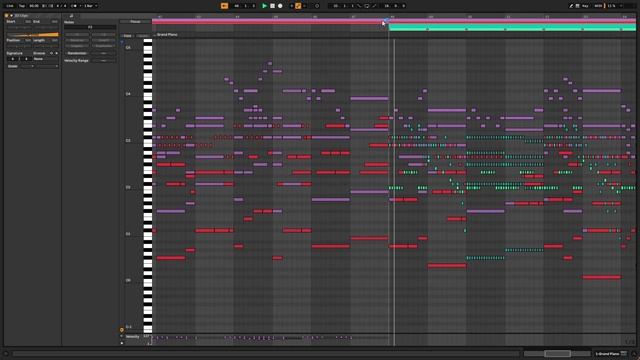Click the Capture MIDI circle icon
Image resolution: width=640 pixels, height=360 pixels.
[317, 6]
